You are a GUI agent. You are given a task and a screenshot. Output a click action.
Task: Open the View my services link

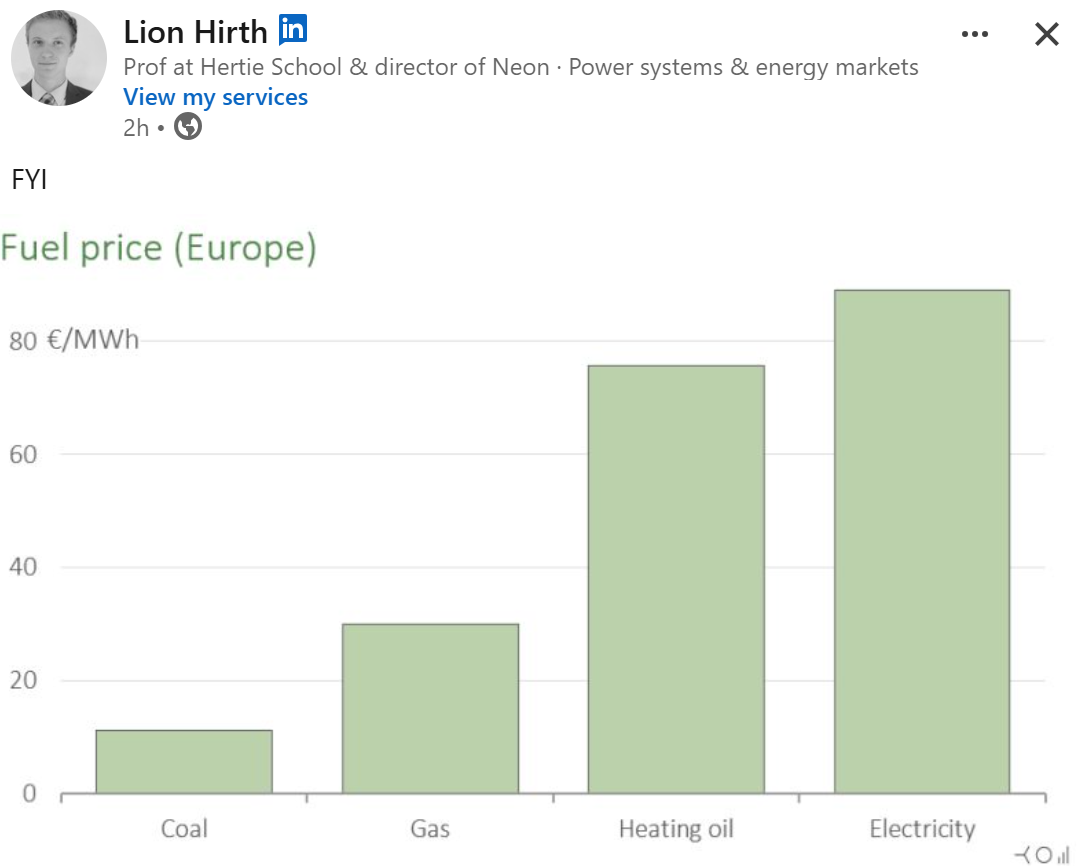click(215, 97)
